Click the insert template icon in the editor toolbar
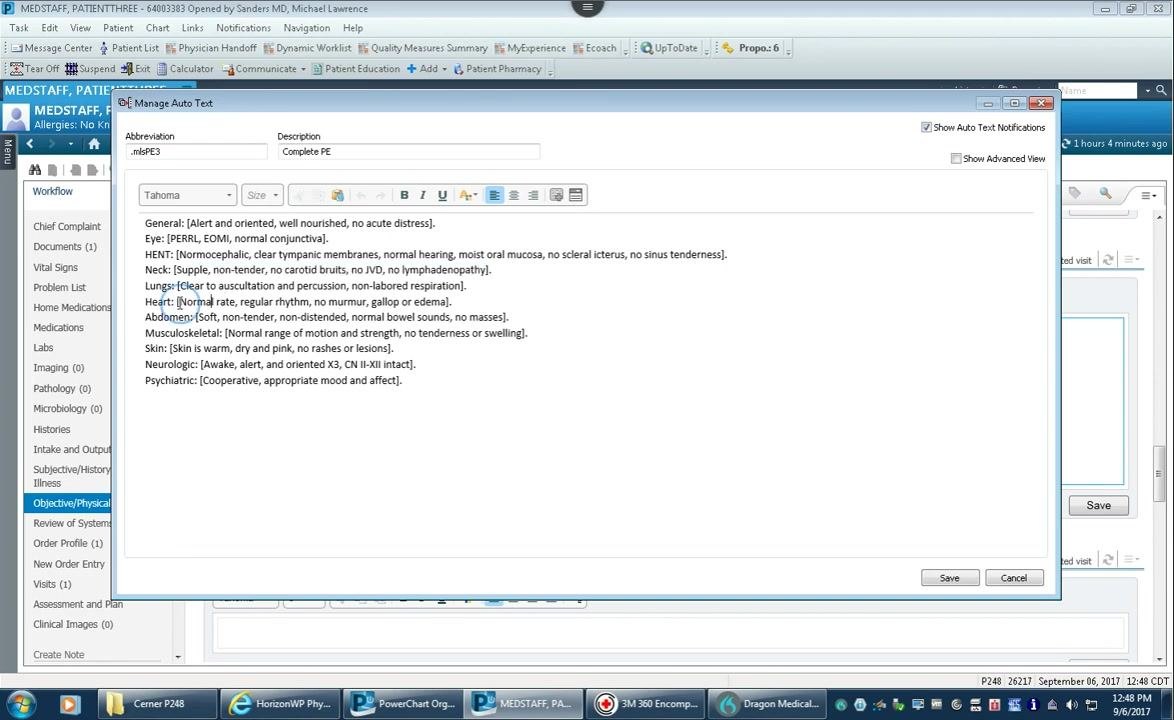Screen dimensions: 1174x720 click(x=556, y=195)
